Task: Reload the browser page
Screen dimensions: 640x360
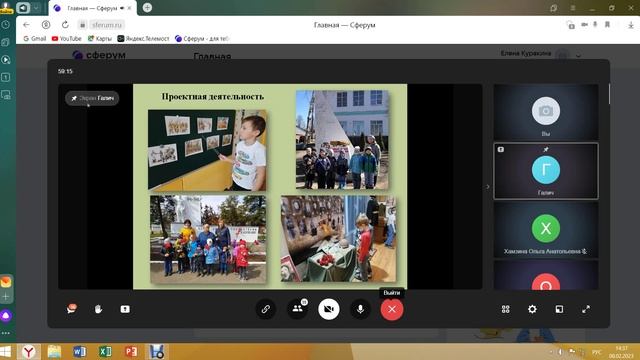Action: click(65, 25)
